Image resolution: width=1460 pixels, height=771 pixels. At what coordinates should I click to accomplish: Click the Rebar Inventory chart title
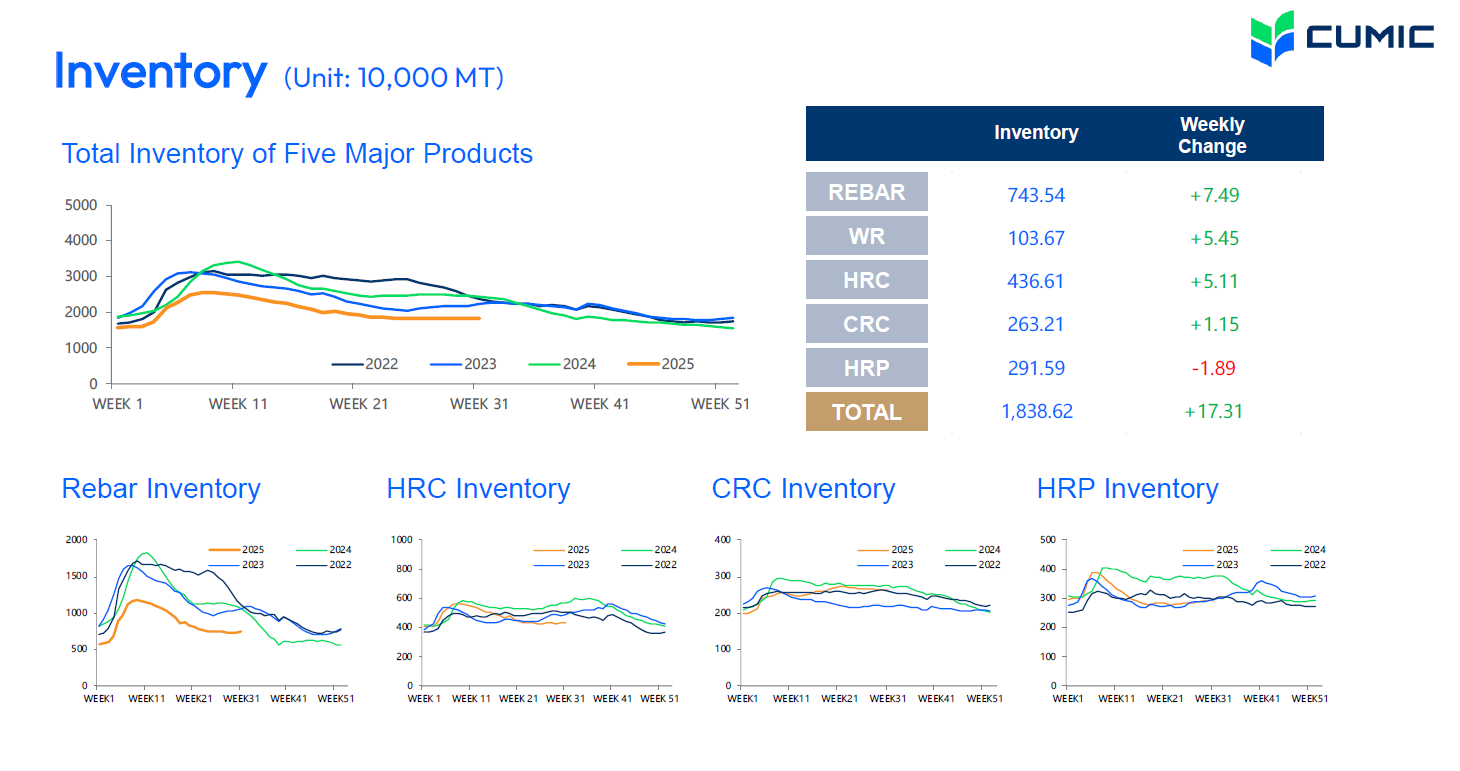(161, 489)
